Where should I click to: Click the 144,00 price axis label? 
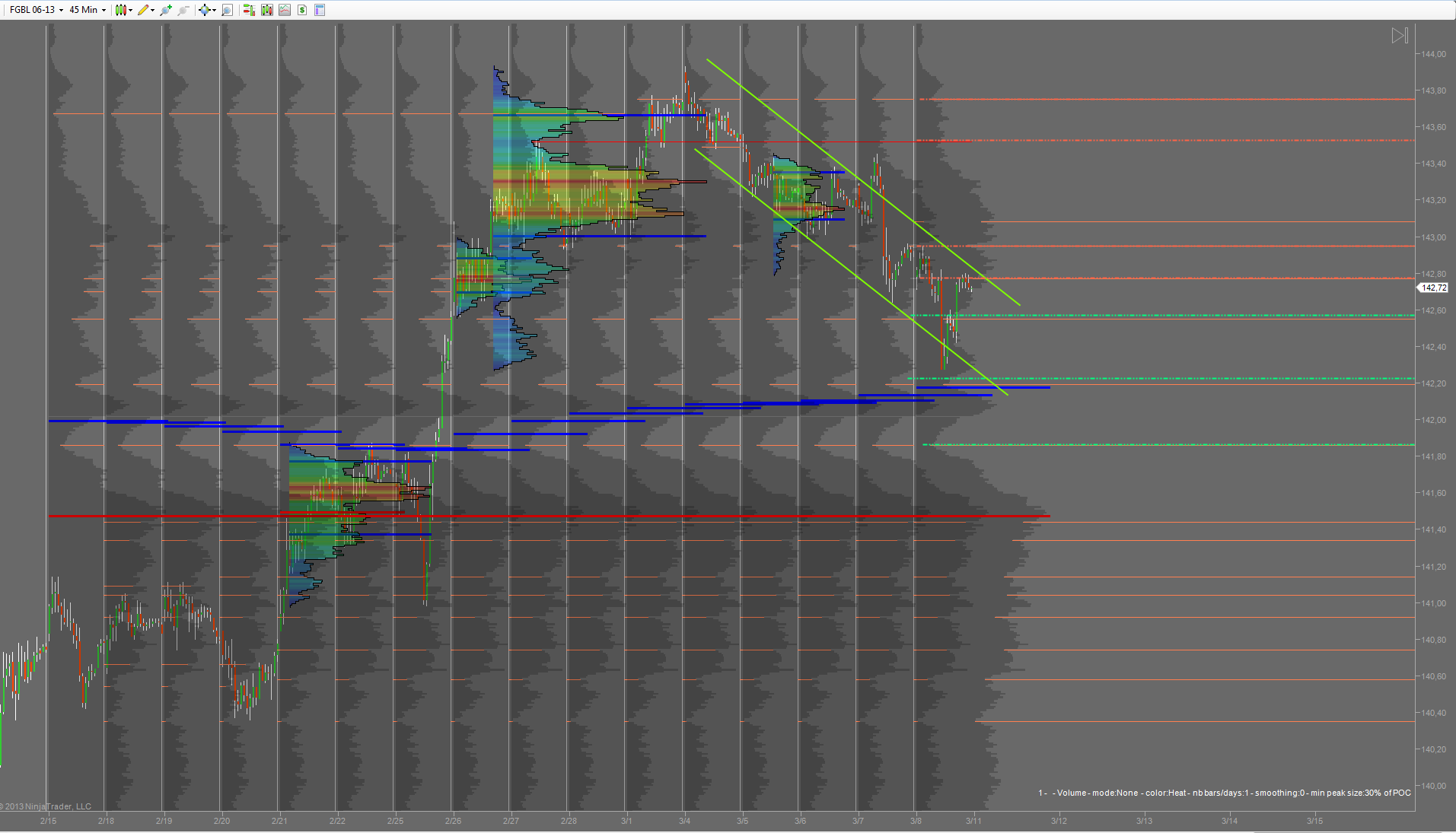click(x=1434, y=54)
